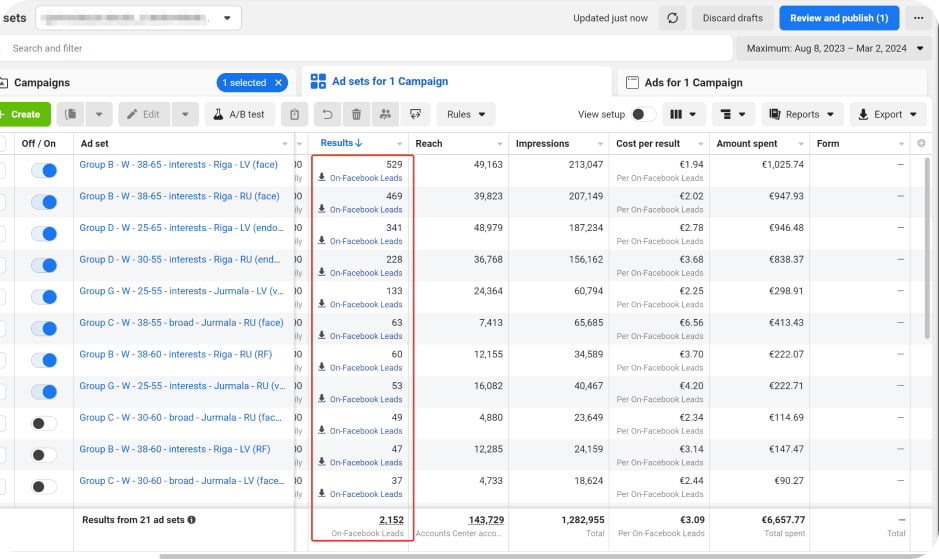Open Group D - W - 25-65 Riga LV ad set link

(x=180, y=228)
